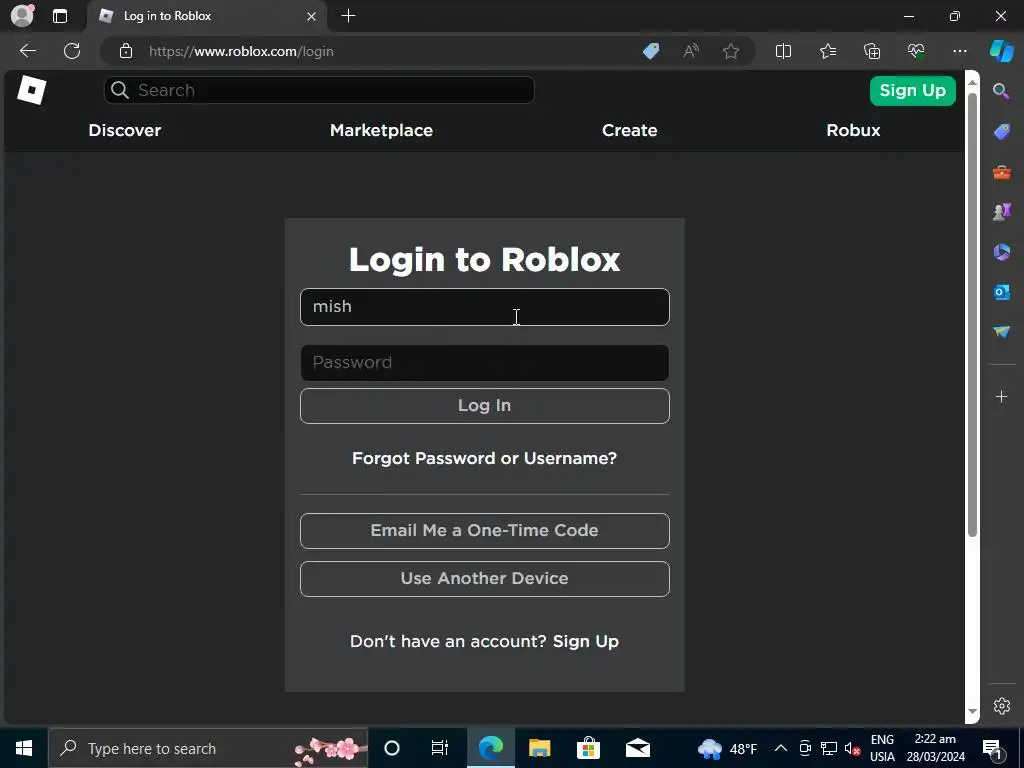Focus the Password field
The image size is (1024, 768).
[485, 362]
